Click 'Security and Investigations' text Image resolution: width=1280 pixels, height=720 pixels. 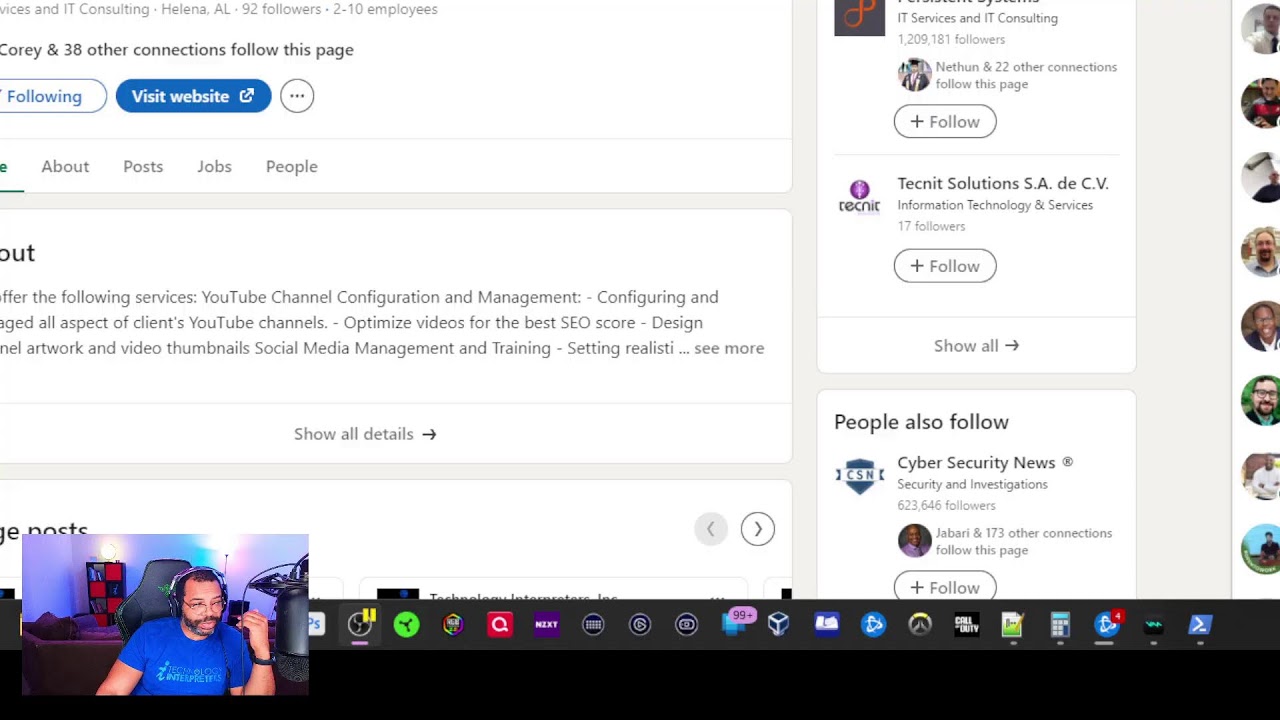972,484
